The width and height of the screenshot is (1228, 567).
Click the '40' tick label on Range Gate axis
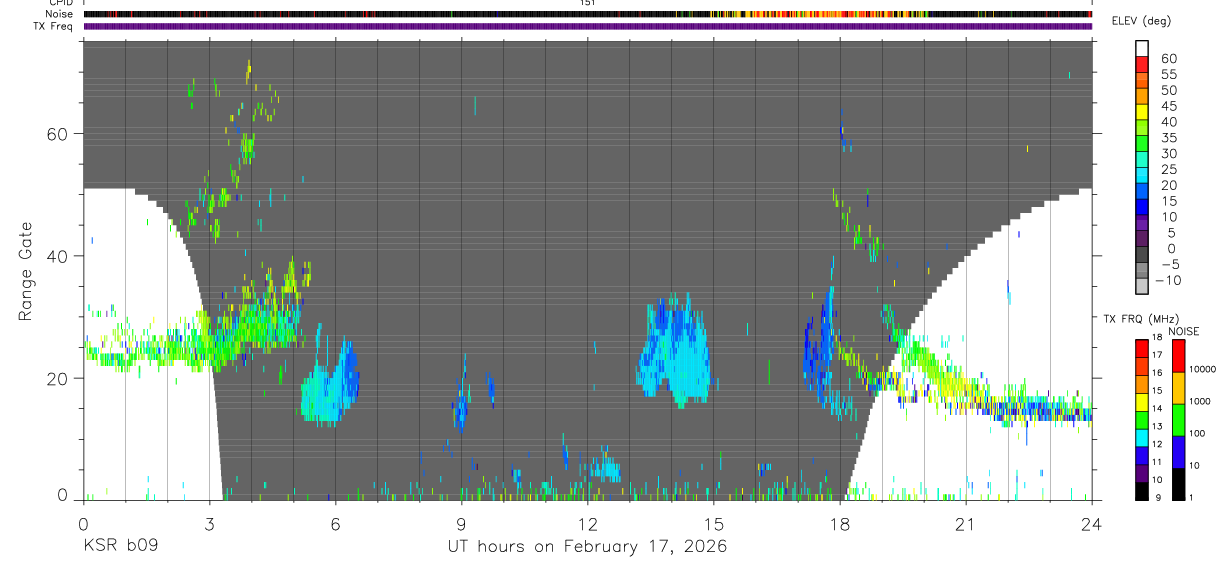pos(58,256)
